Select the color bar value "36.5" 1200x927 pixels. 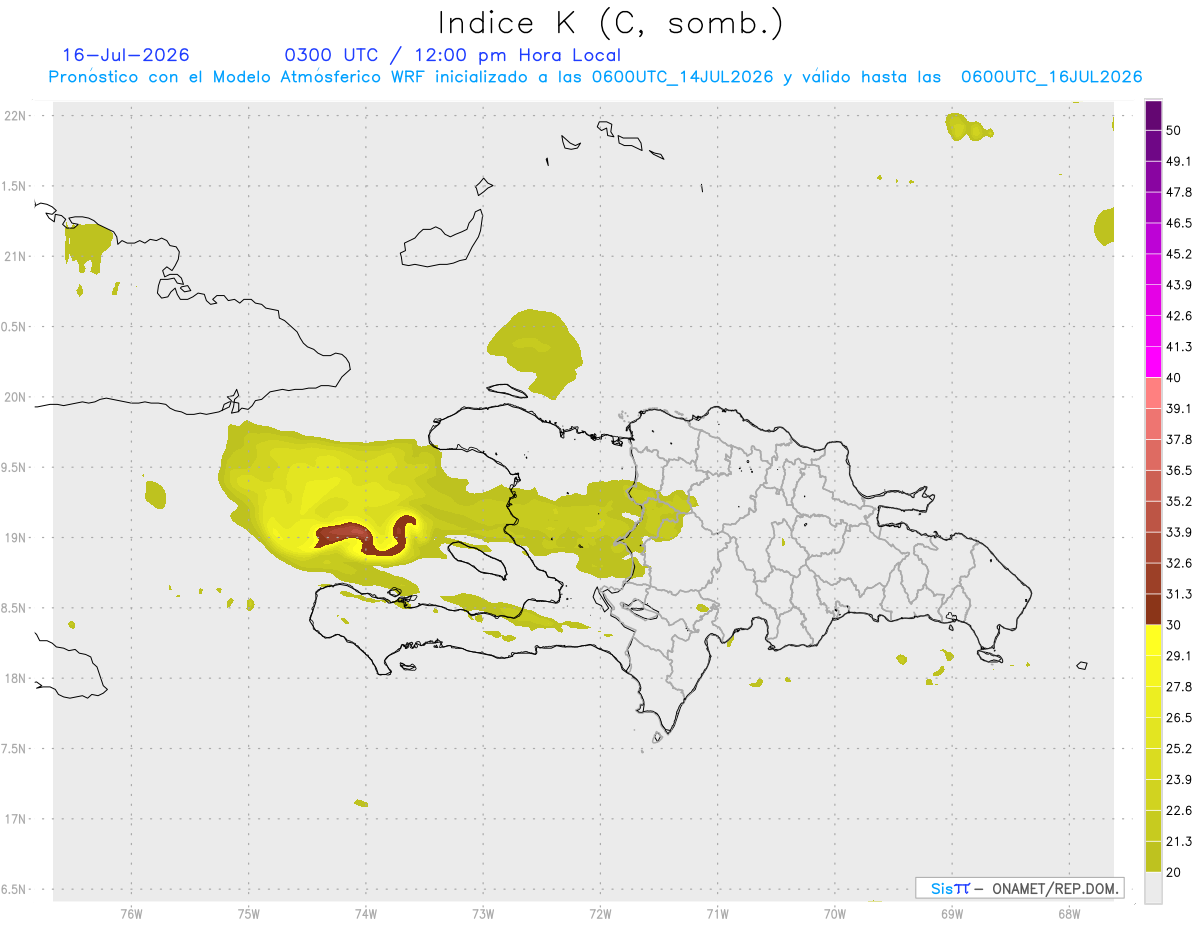[x=1179, y=471]
